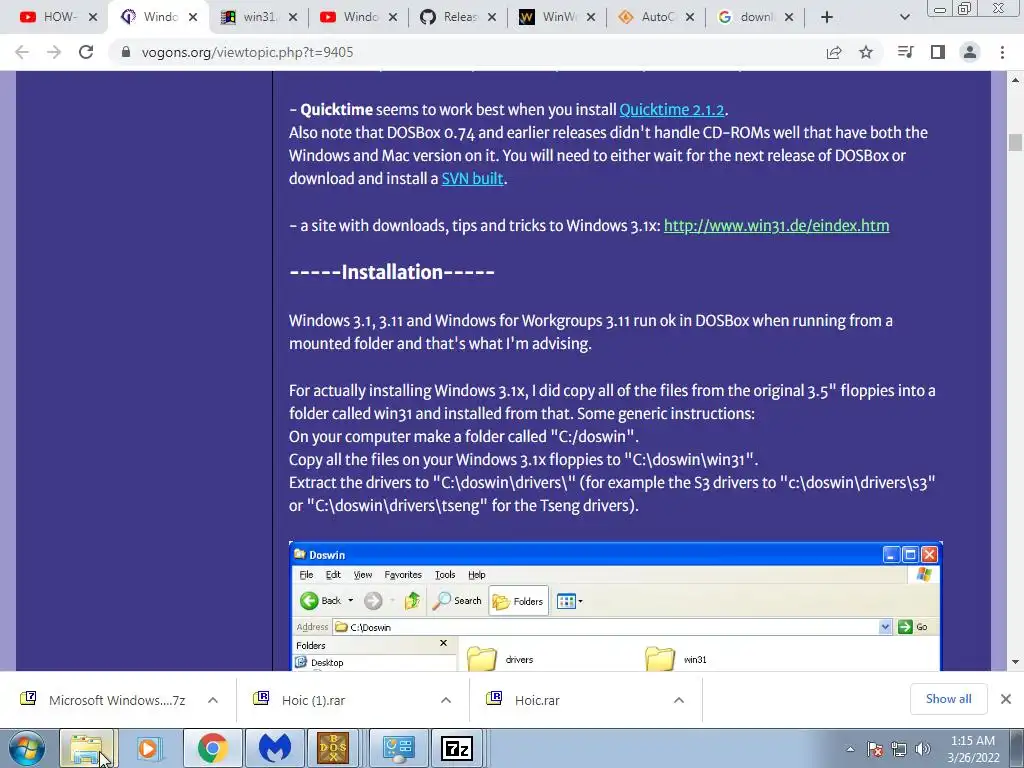Open DOSBox from the taskbar

coord(333,748)
